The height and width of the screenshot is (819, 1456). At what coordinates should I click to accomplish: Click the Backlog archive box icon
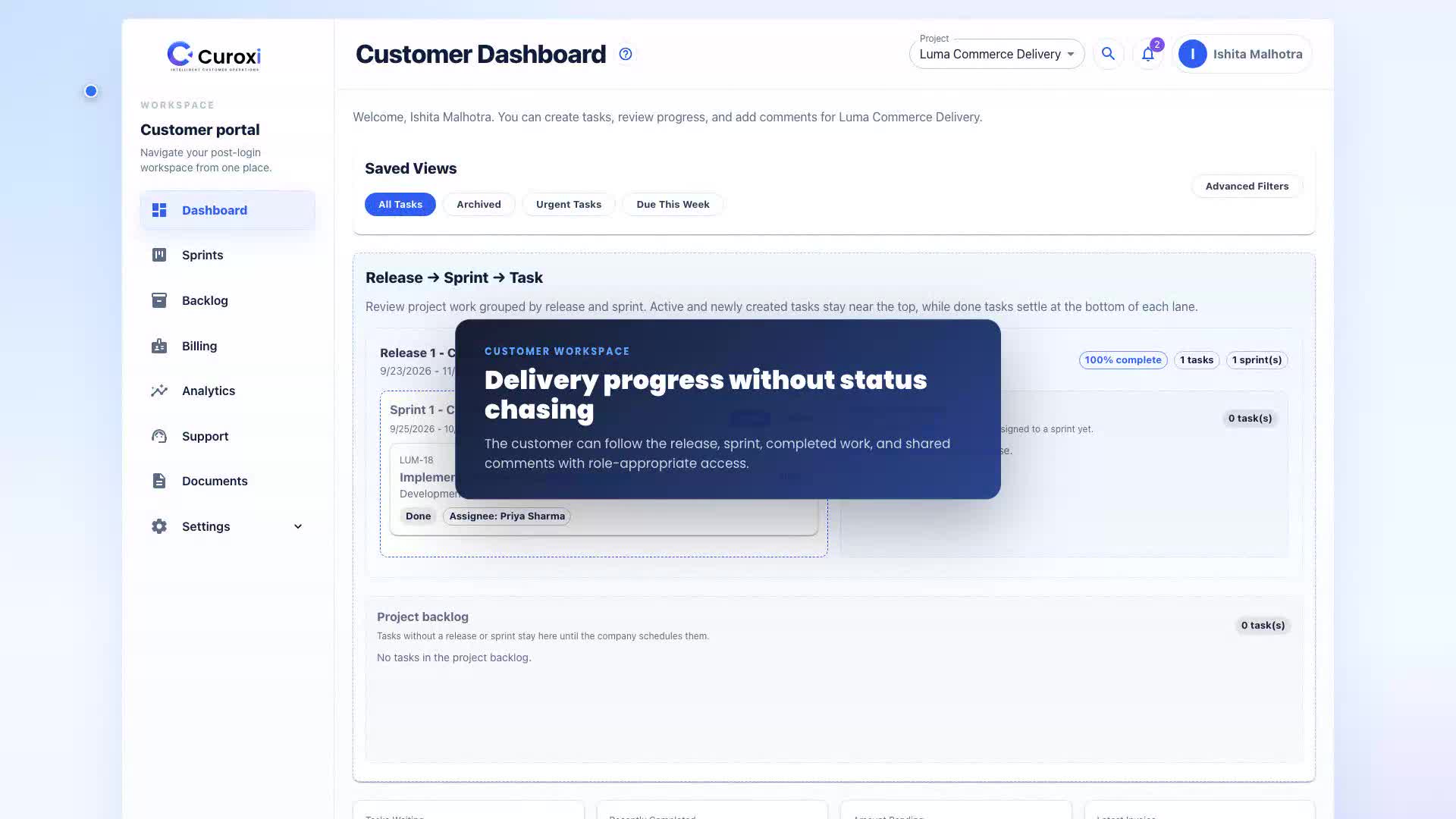[159, 300]
